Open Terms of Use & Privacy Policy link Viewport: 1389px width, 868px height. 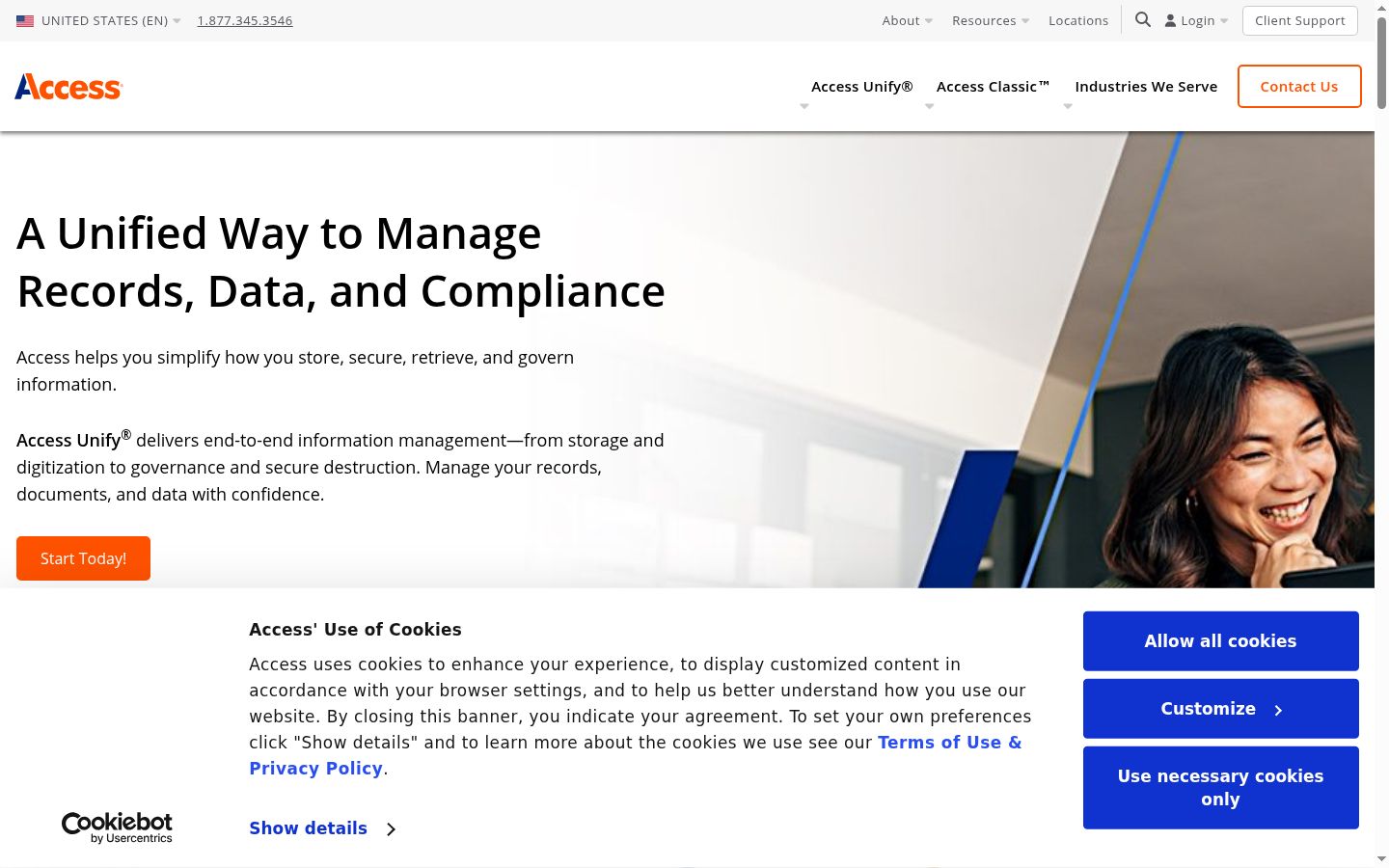[x=635, y=755]
